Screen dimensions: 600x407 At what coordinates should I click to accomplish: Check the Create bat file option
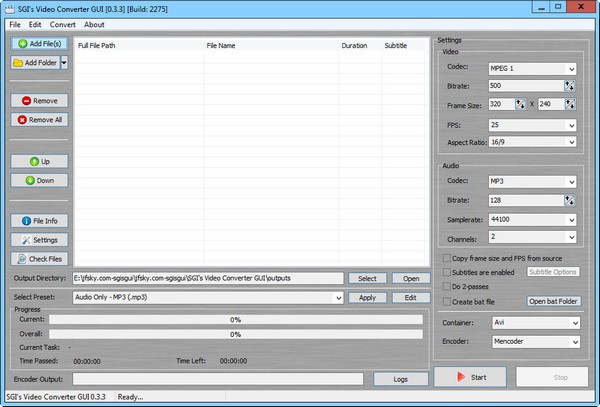click(447, 302)
